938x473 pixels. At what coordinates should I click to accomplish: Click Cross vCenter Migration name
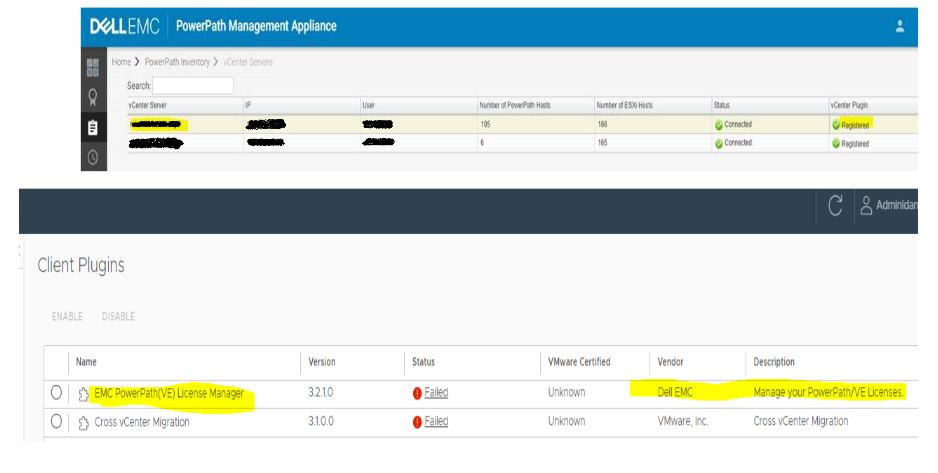click(x=142, y=422)
